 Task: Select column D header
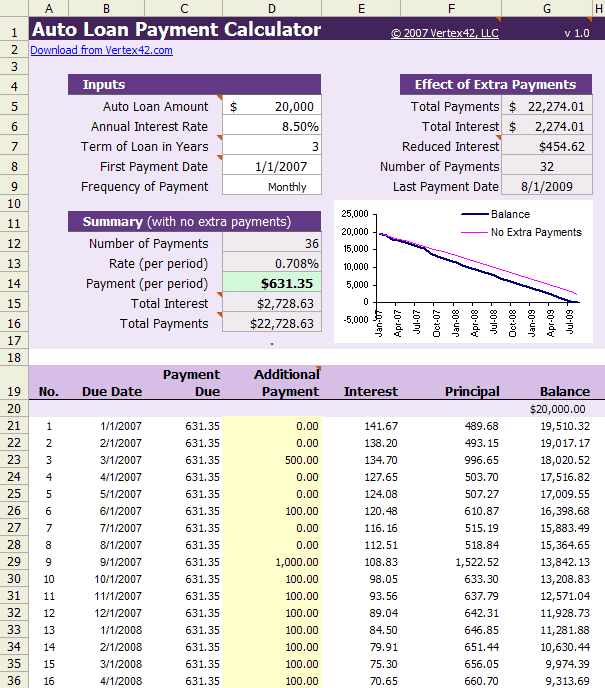click(271, 9)
